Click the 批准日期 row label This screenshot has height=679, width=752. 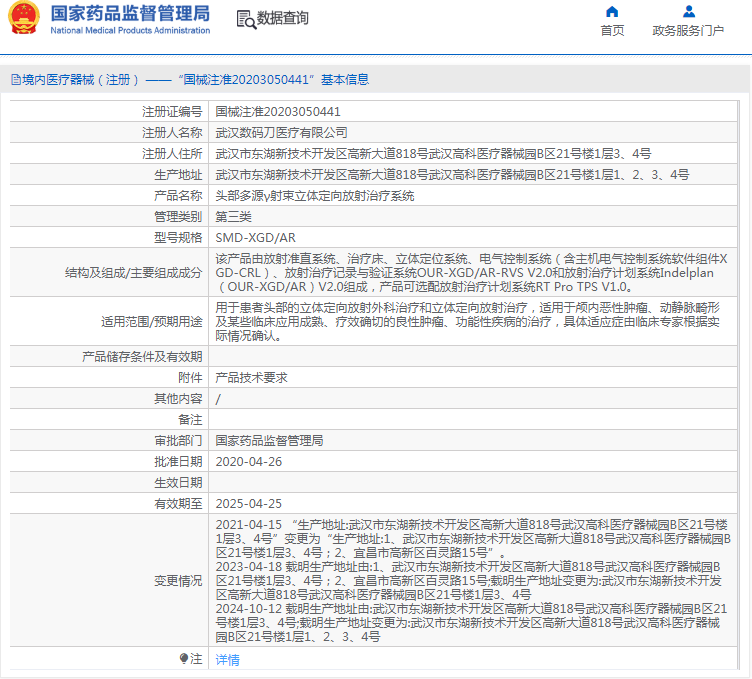click(x=178, y=462)
